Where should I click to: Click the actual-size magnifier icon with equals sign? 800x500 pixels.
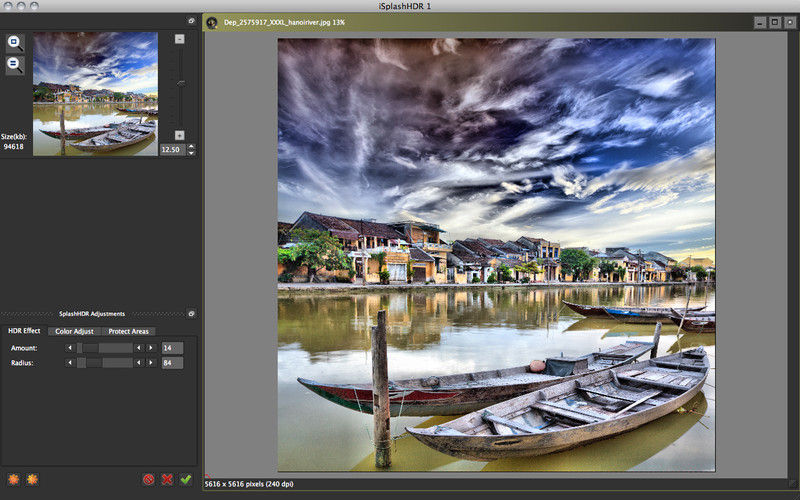(15, 65)
